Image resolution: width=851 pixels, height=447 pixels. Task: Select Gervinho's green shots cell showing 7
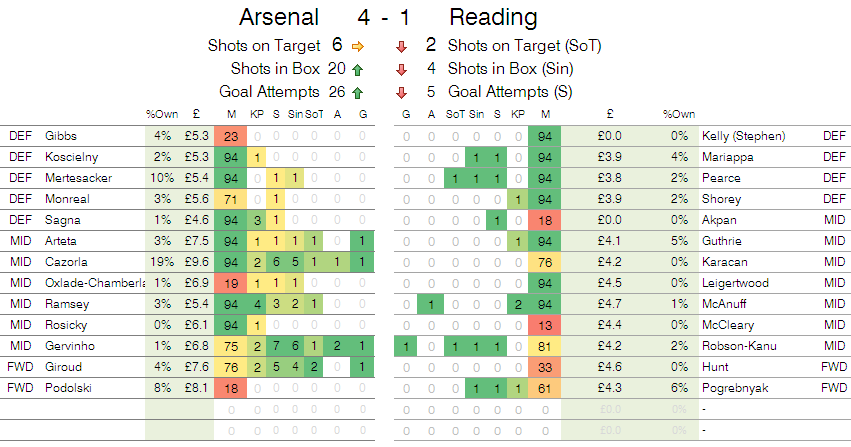[x=276, y=346]
